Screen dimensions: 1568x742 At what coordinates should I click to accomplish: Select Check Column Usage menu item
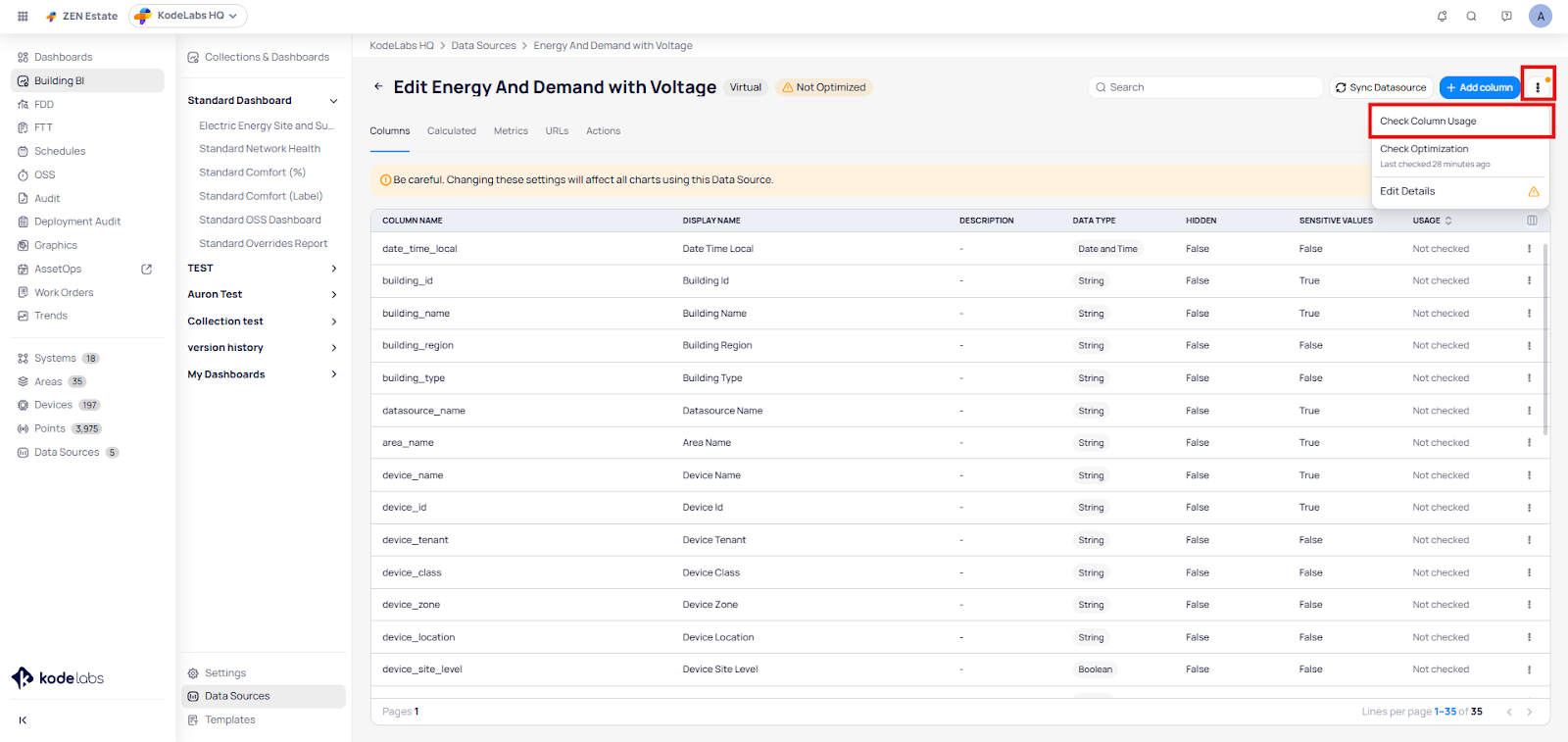click(1428, 122)
